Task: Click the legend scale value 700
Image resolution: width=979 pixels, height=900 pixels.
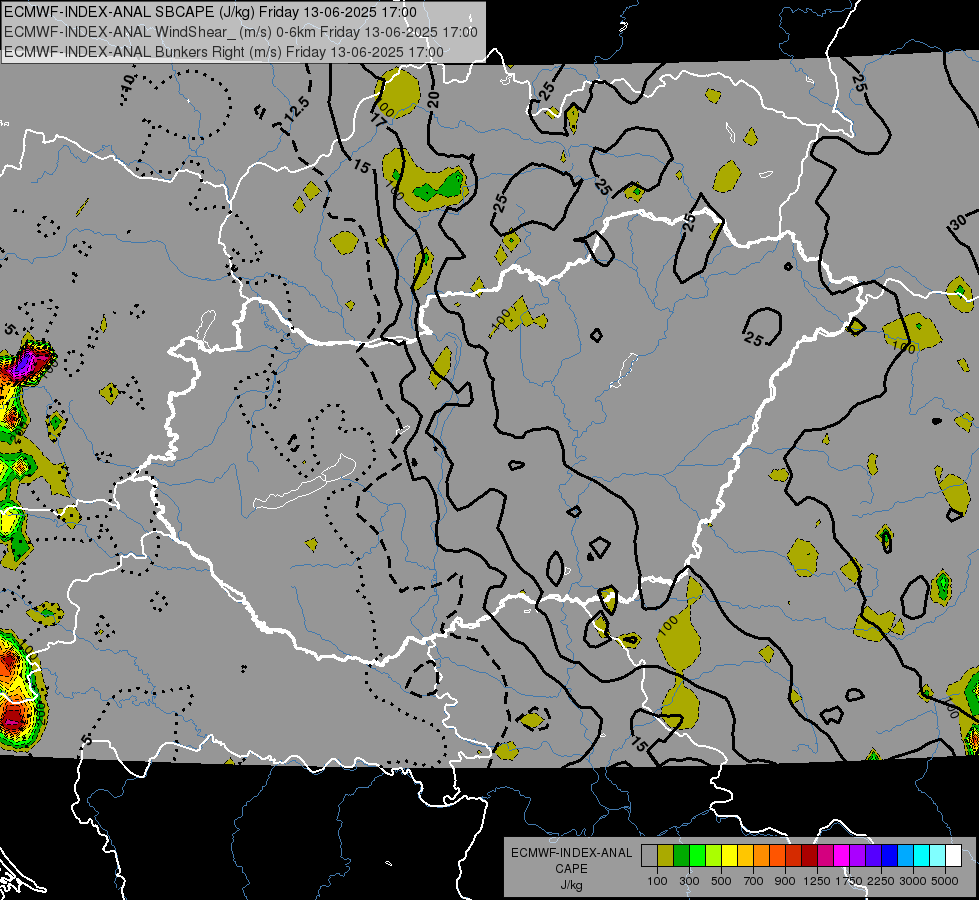Action: point(754,881)
